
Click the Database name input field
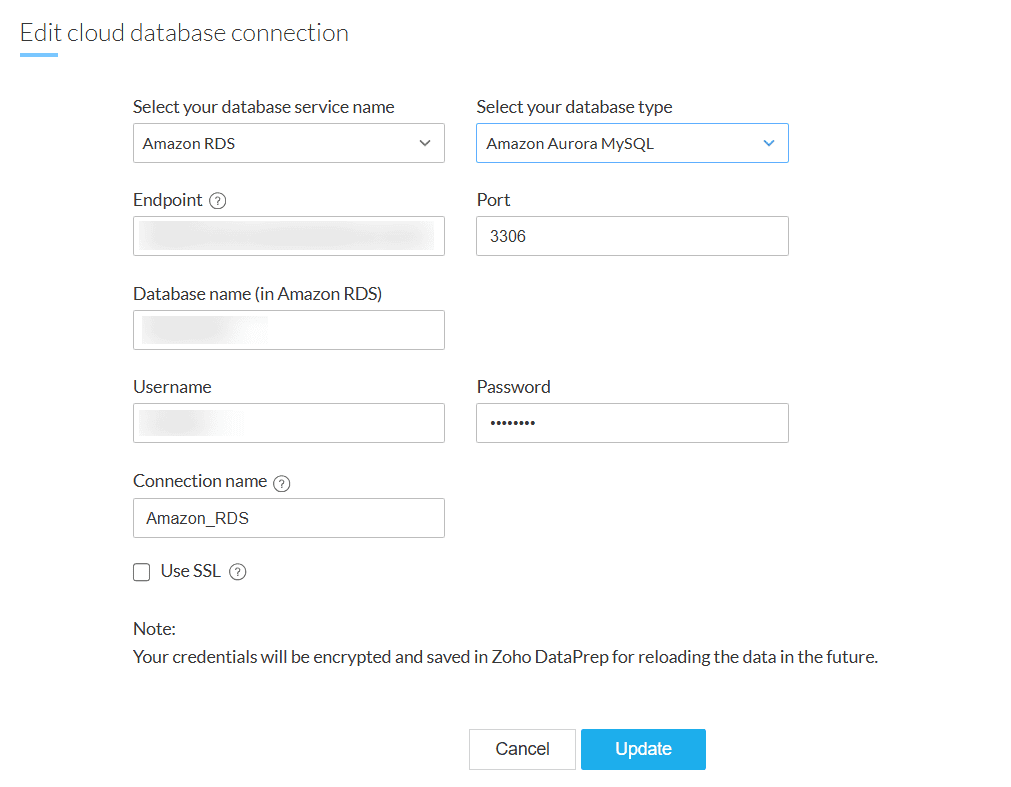click(288, 330)
